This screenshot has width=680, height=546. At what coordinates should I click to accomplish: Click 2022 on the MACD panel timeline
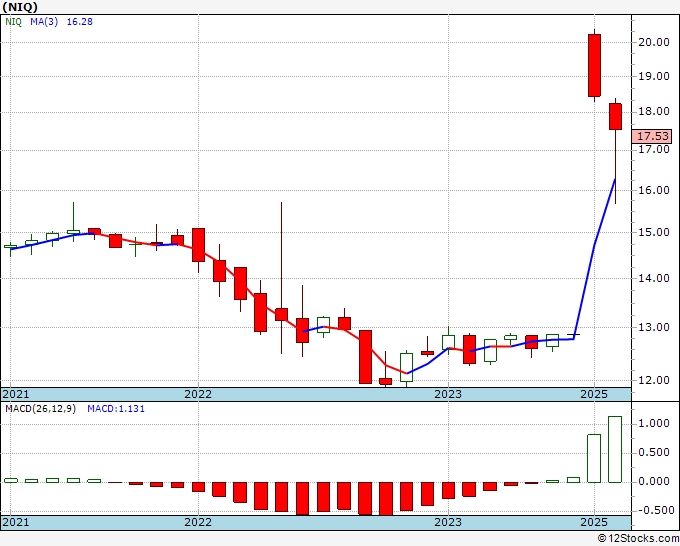coord(198,522)
